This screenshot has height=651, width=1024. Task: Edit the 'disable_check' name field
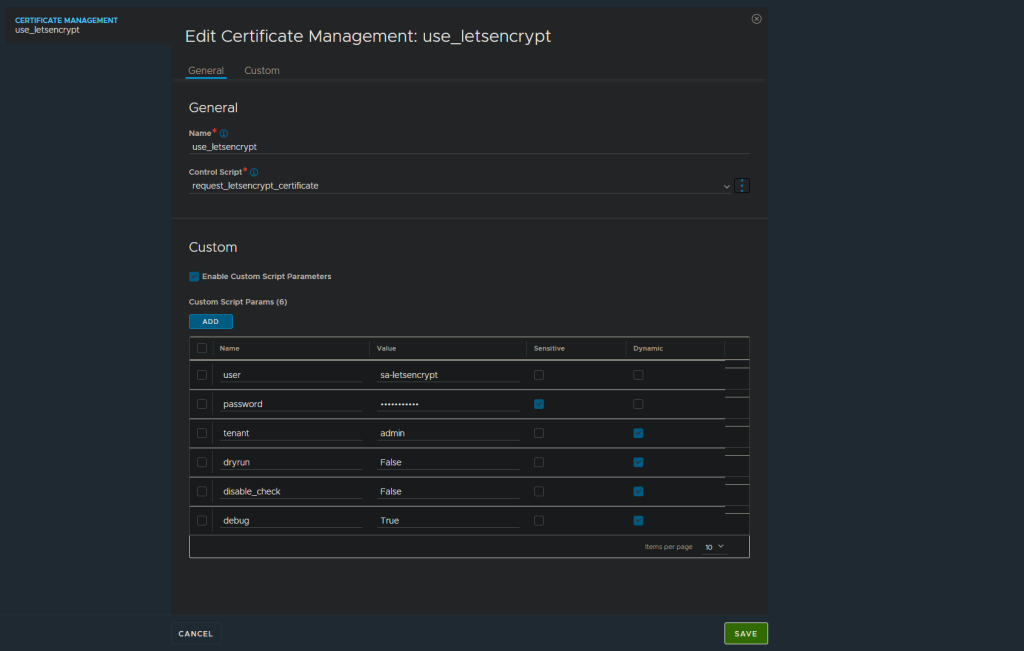pyautogui.click(x=291, y=492)
